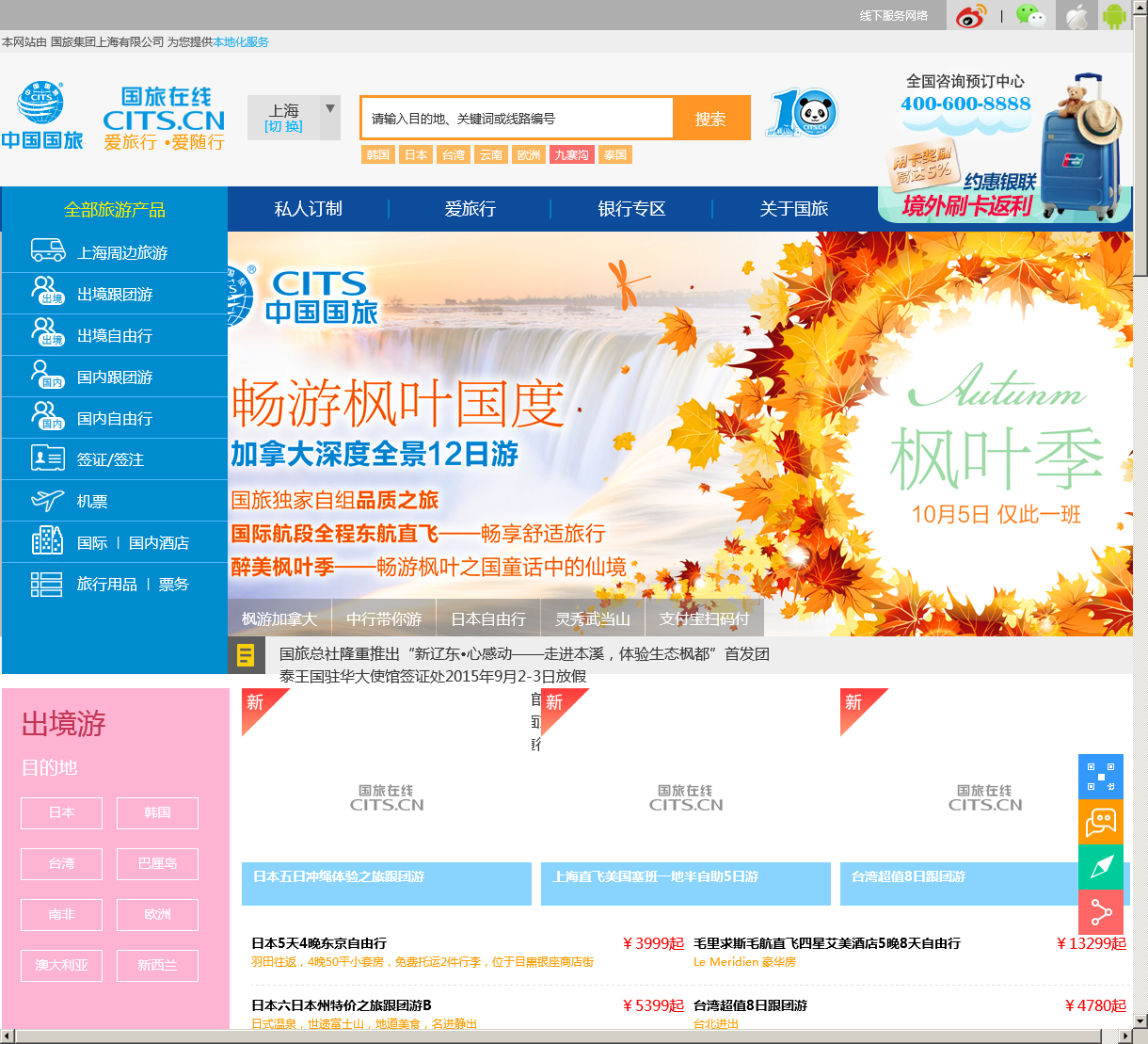The height and width of the screenshot is (1044, 1148).
Task: Click 切换 to change city
Action: pyautogui.click(x=283, y=126)
